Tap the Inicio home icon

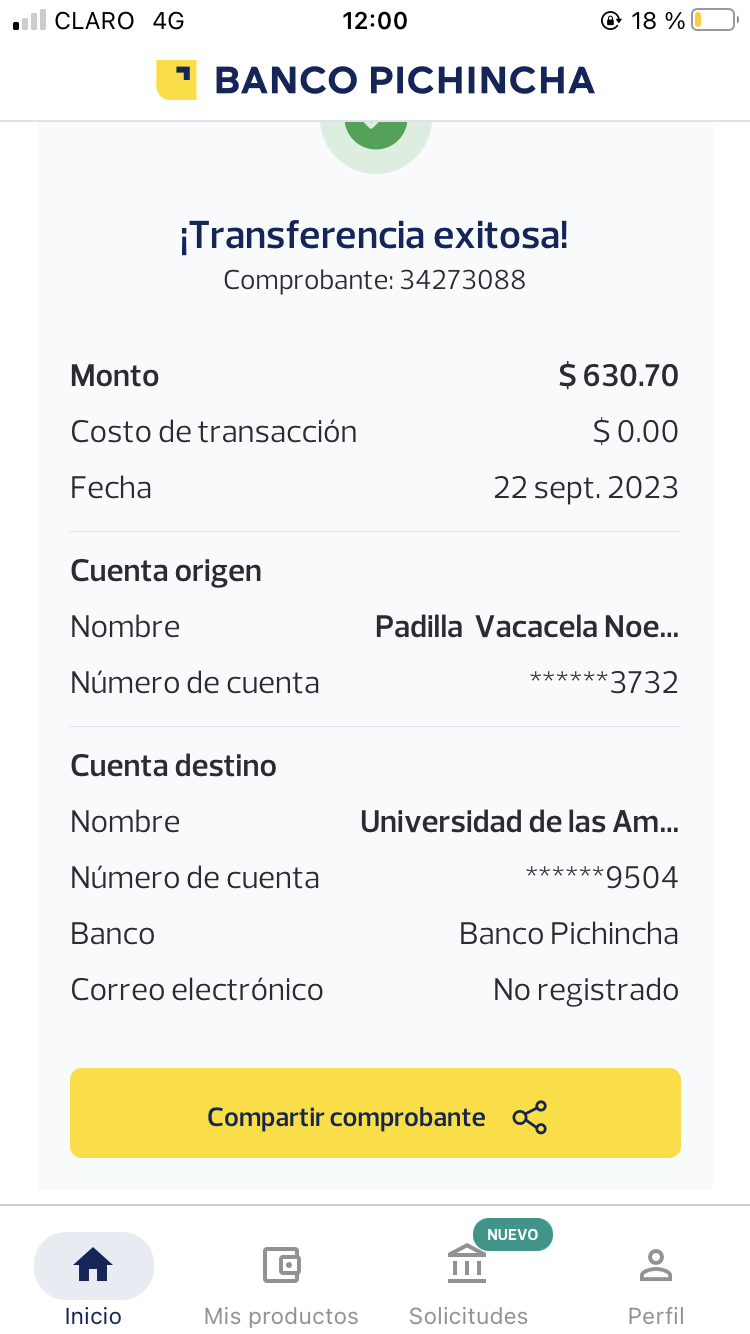[93, 1266]
